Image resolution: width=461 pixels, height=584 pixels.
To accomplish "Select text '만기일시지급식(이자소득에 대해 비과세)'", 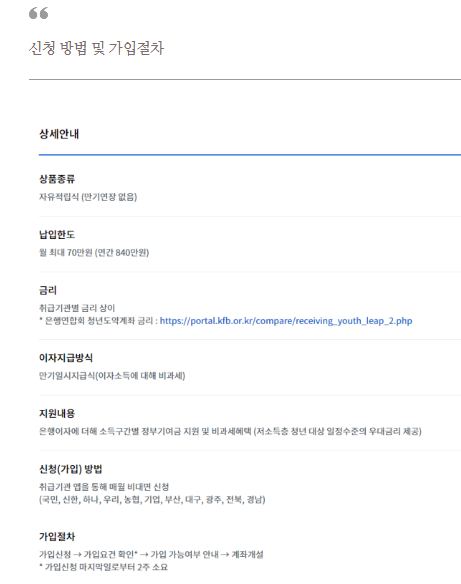I will (x=112, y=375).
